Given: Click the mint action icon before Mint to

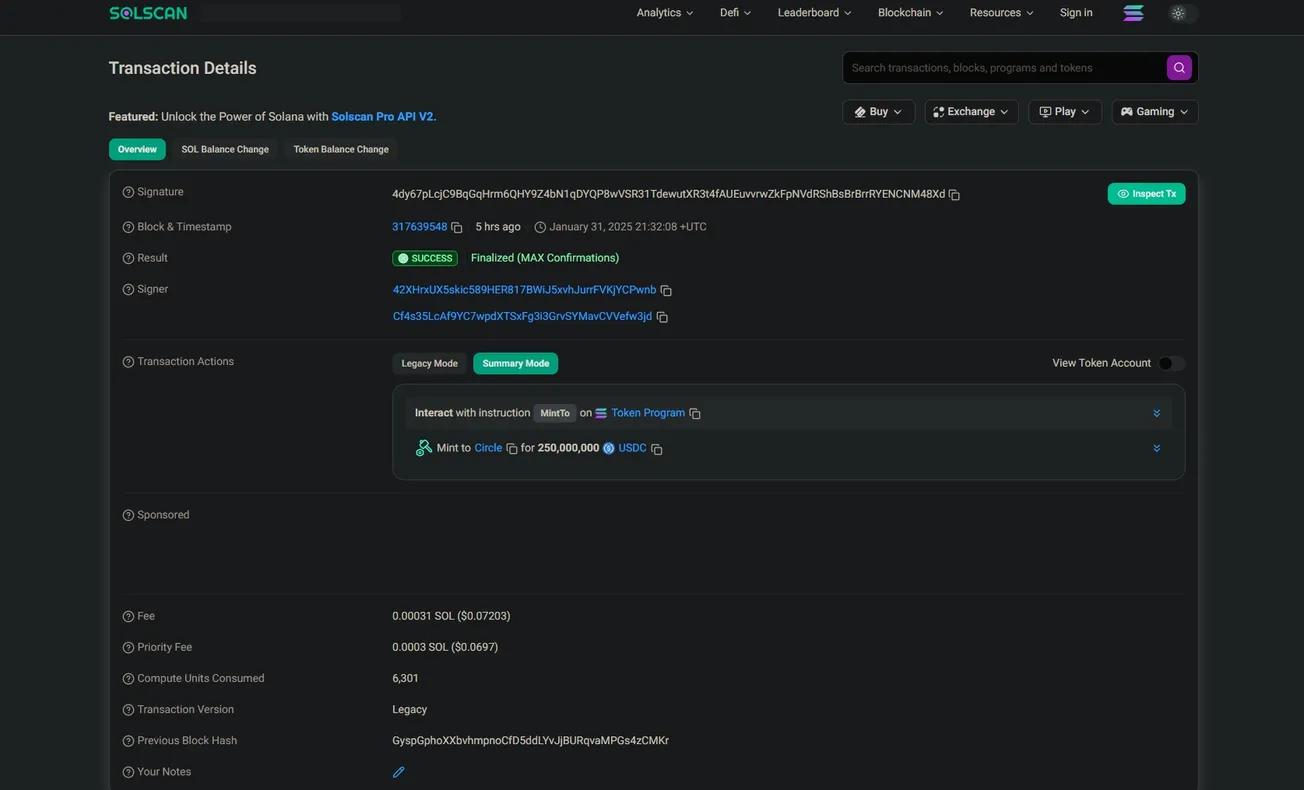Looking at the screenshot, I should 424,448.
